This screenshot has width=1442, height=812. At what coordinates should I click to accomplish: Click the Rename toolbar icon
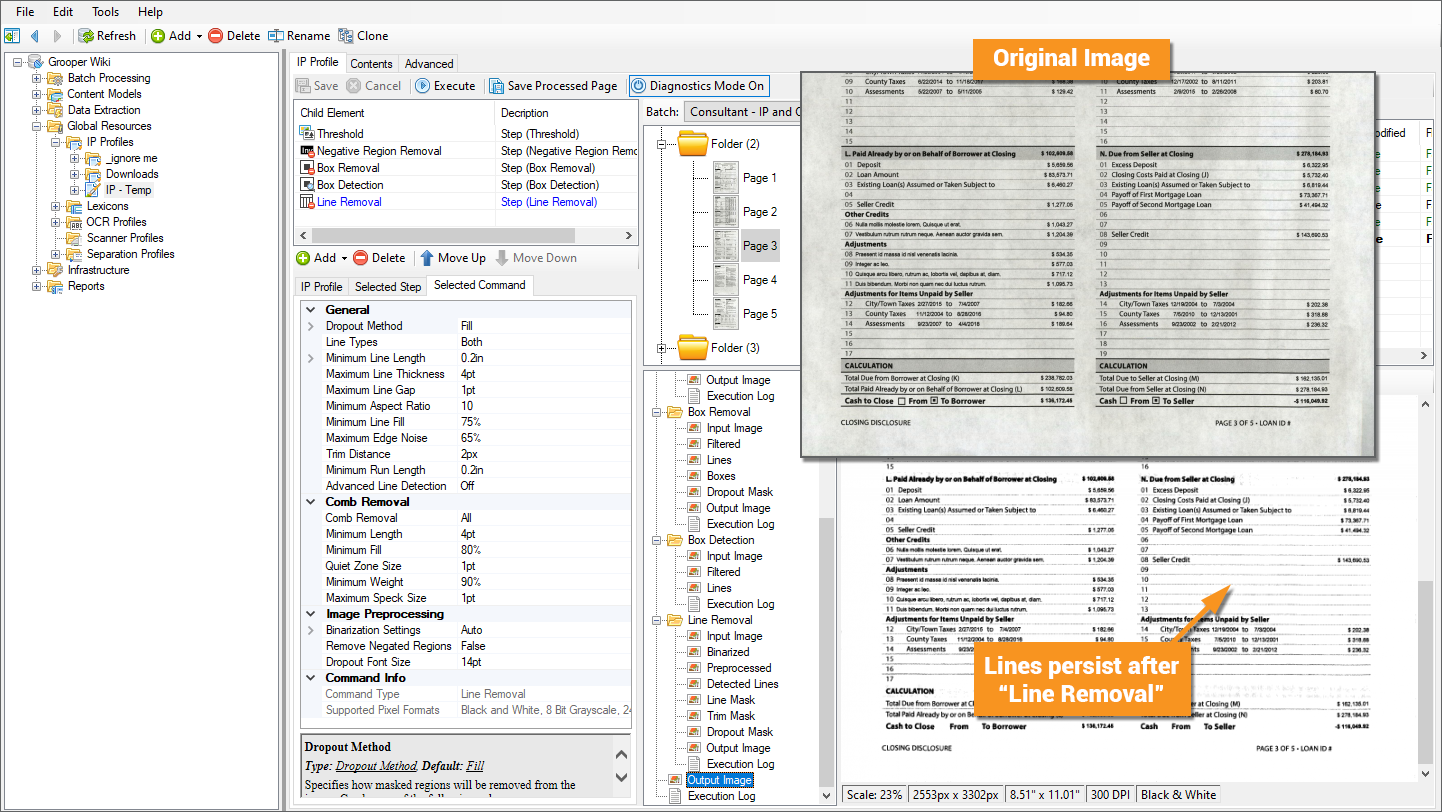(x=276, y=36)
